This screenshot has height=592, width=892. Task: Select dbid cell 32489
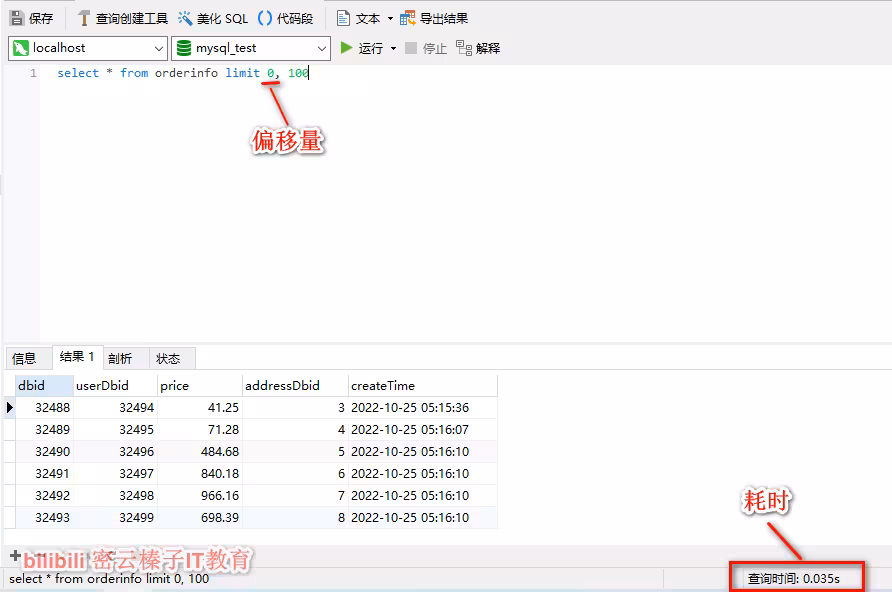(x=44, y=429)
